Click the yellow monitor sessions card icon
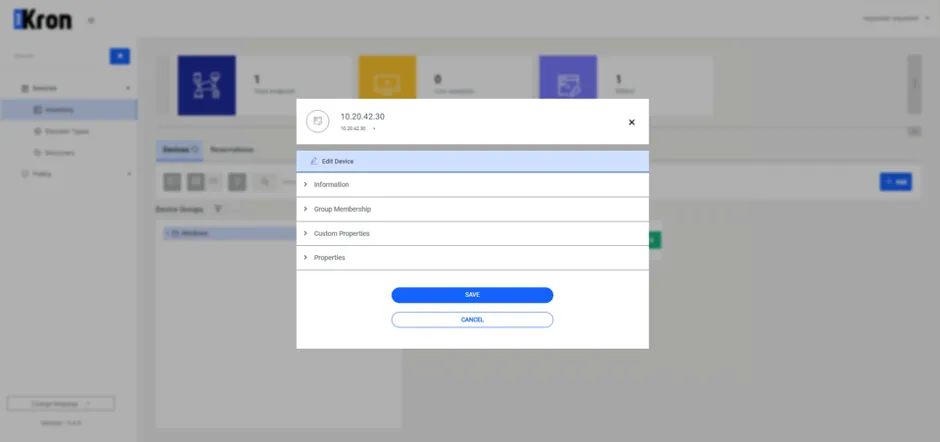The image size is (940, 442). coord(387,78)
